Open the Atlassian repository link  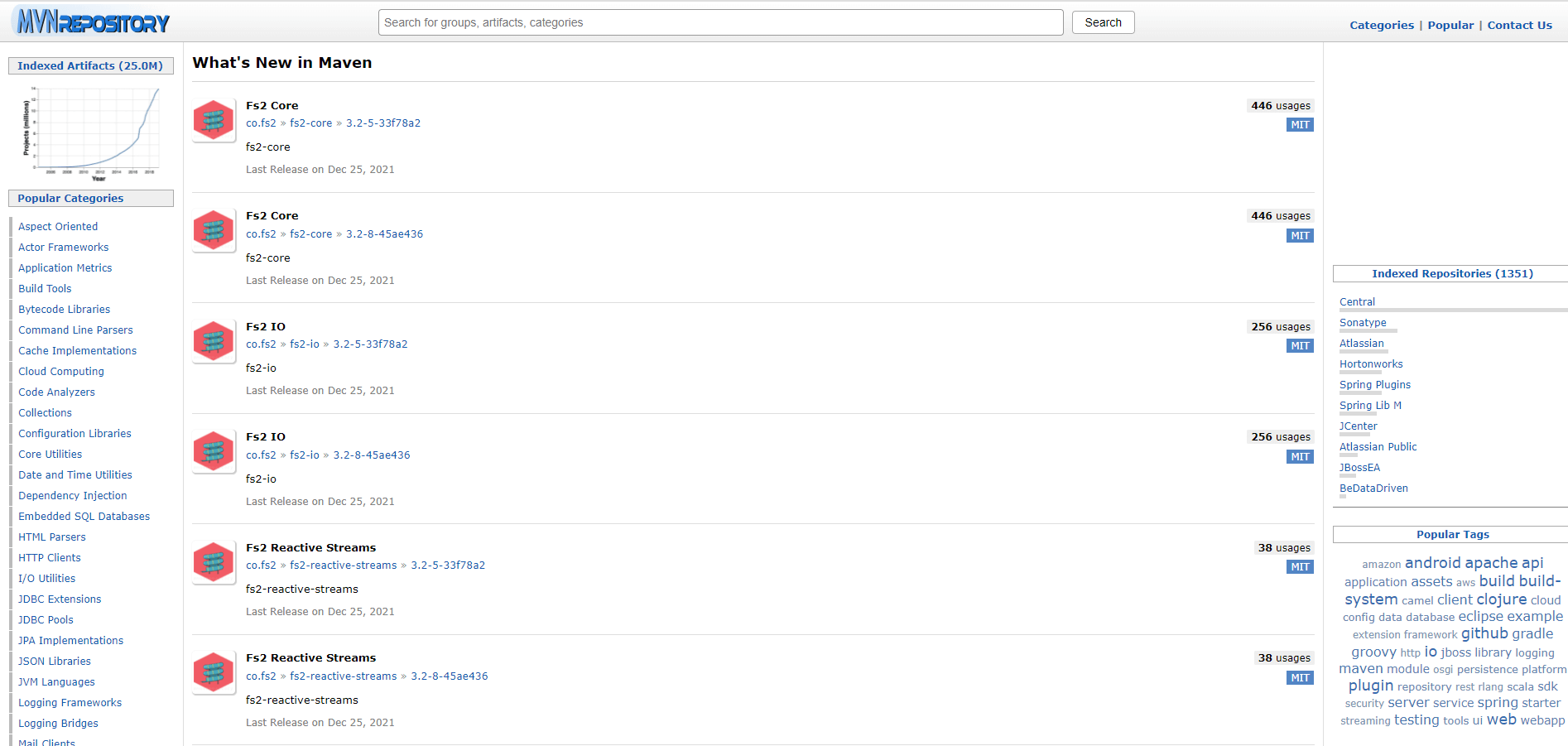(1361, 343)
